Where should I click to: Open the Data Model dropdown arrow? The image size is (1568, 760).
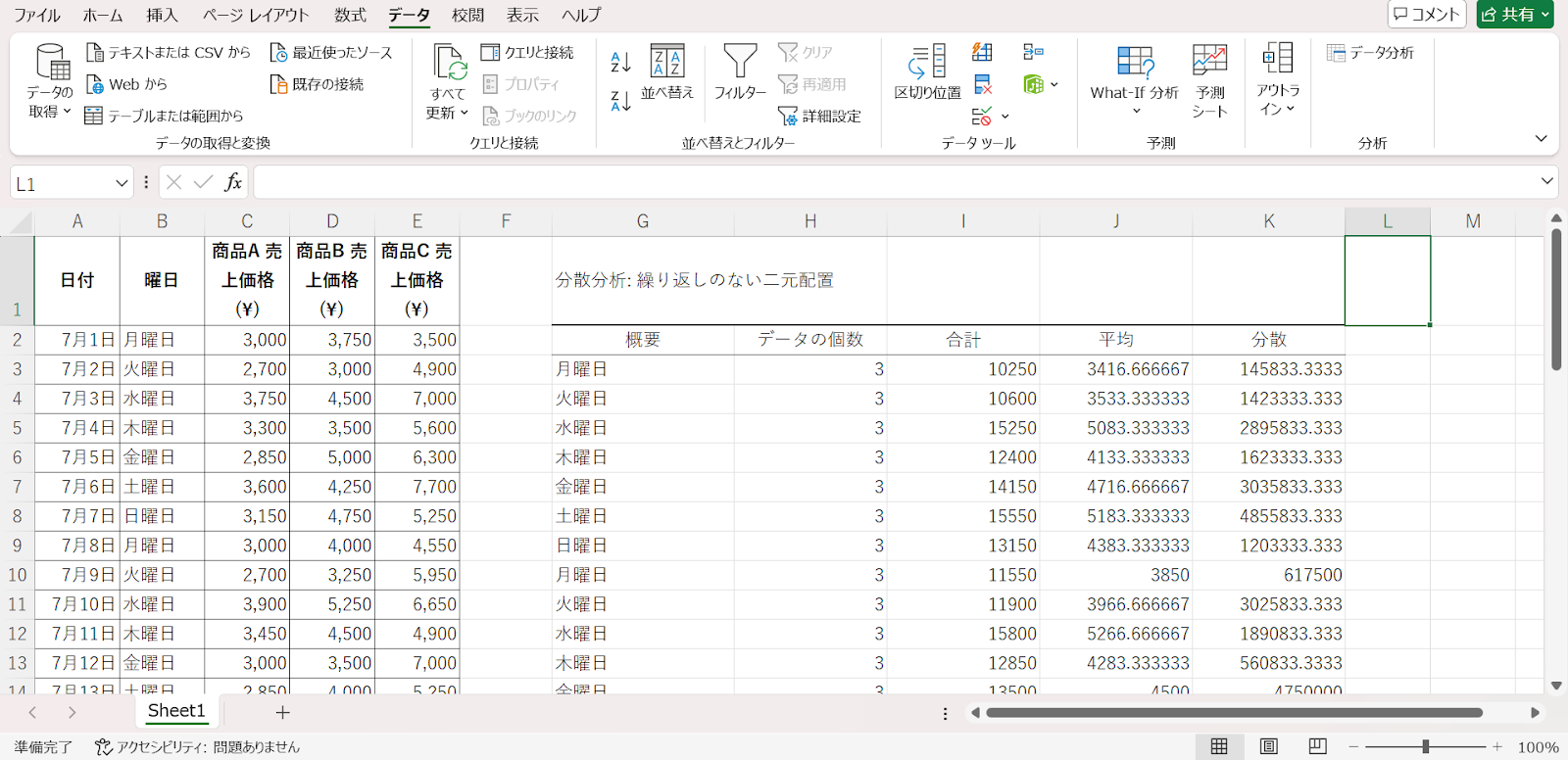pyautogui.click(x=1054, y=85)
